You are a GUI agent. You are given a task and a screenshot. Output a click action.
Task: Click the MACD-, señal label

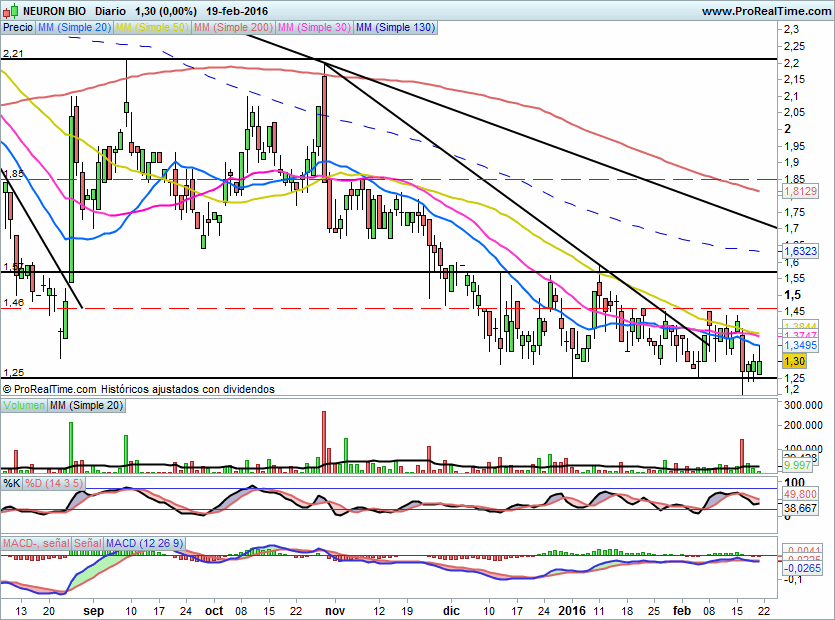pyautogui.click(x=36, y=543)
